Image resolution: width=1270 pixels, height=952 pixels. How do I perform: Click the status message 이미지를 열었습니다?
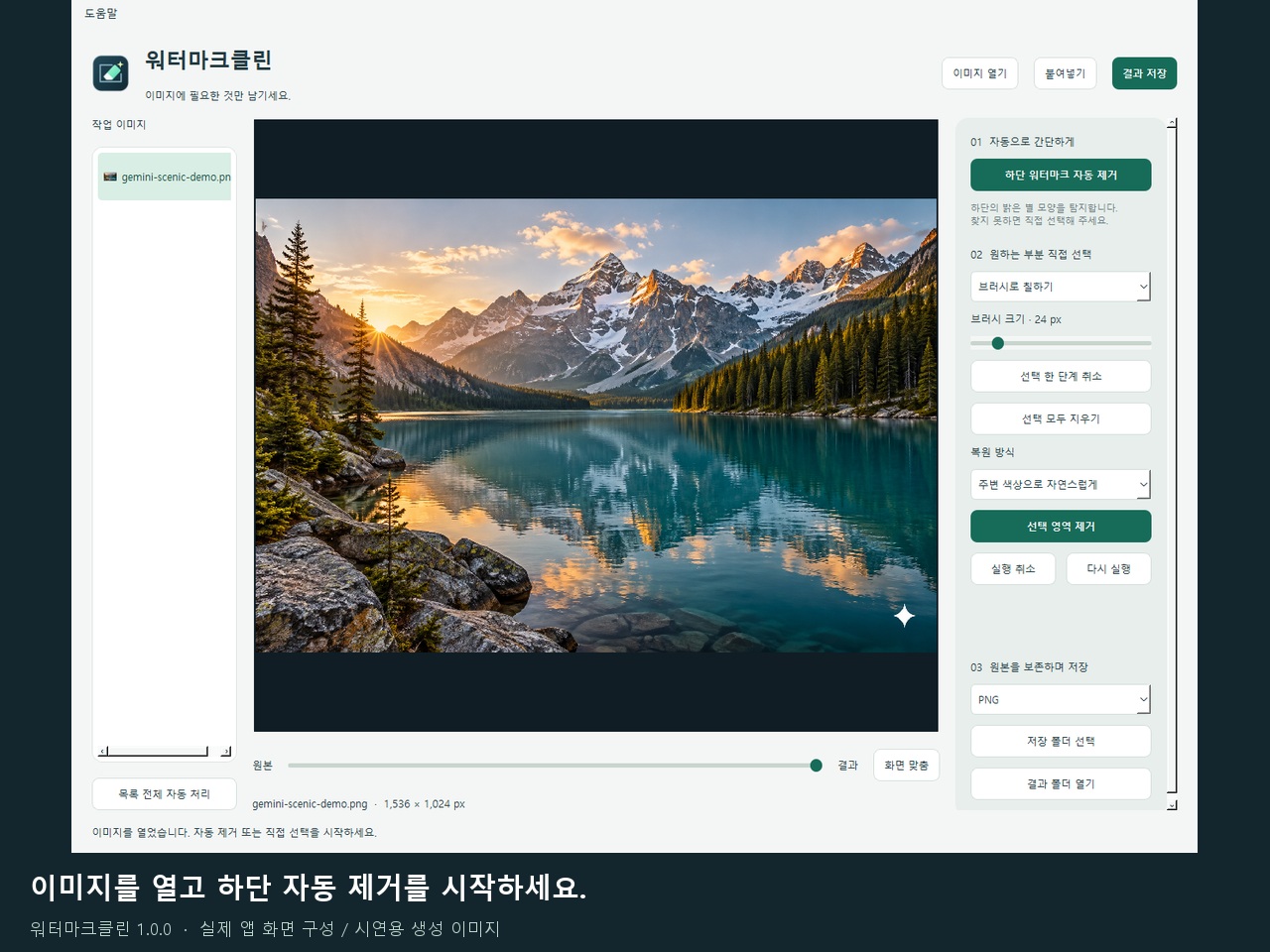pyautogui.click(x=140, y=832)
